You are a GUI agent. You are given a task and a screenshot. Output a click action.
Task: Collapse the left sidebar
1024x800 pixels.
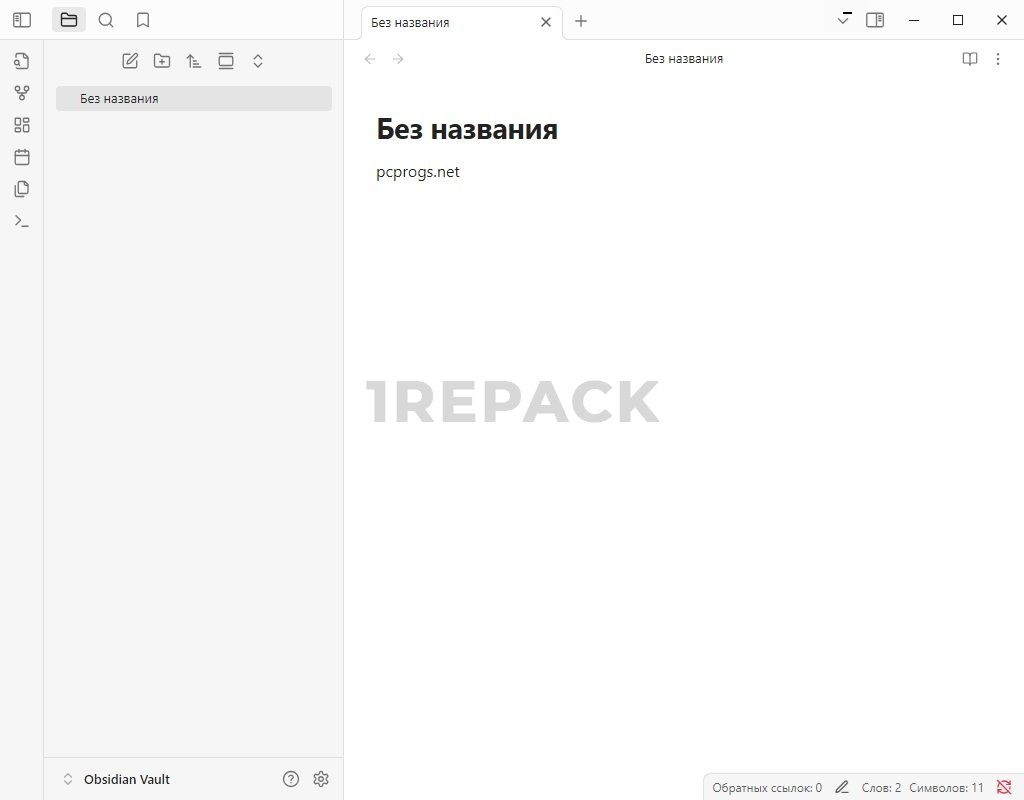(x=22, y=20)
